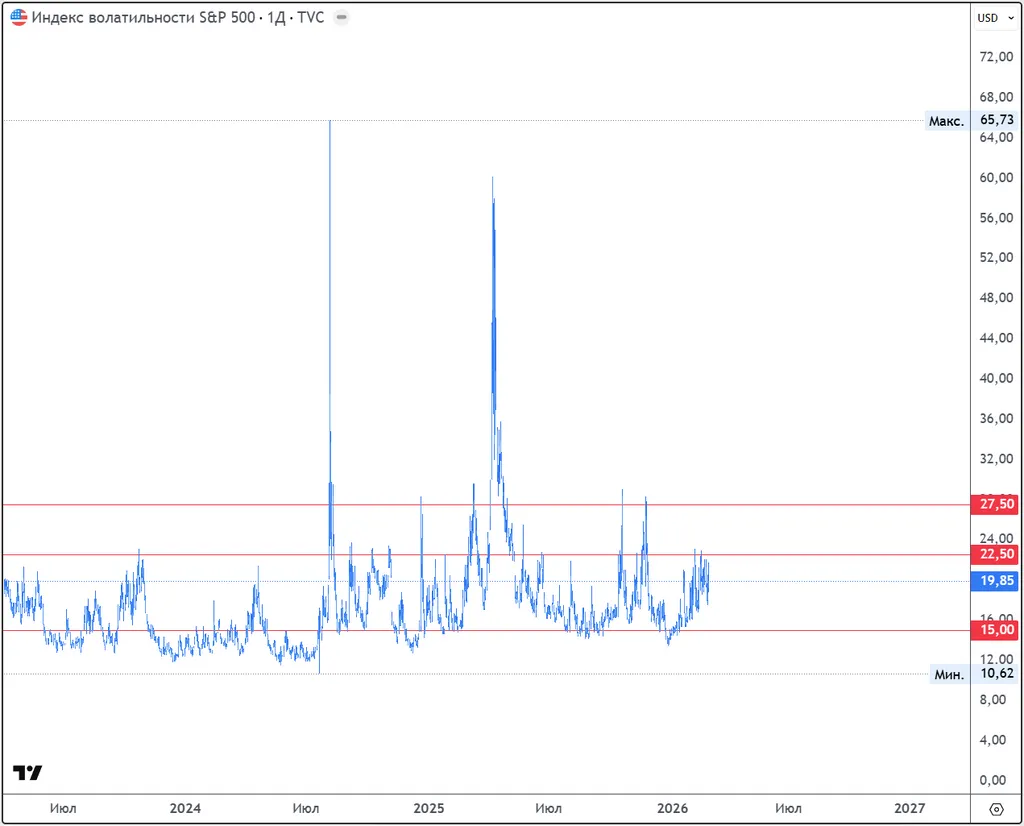
Task: Click the 2024 label on time axis
Action: 185,808
